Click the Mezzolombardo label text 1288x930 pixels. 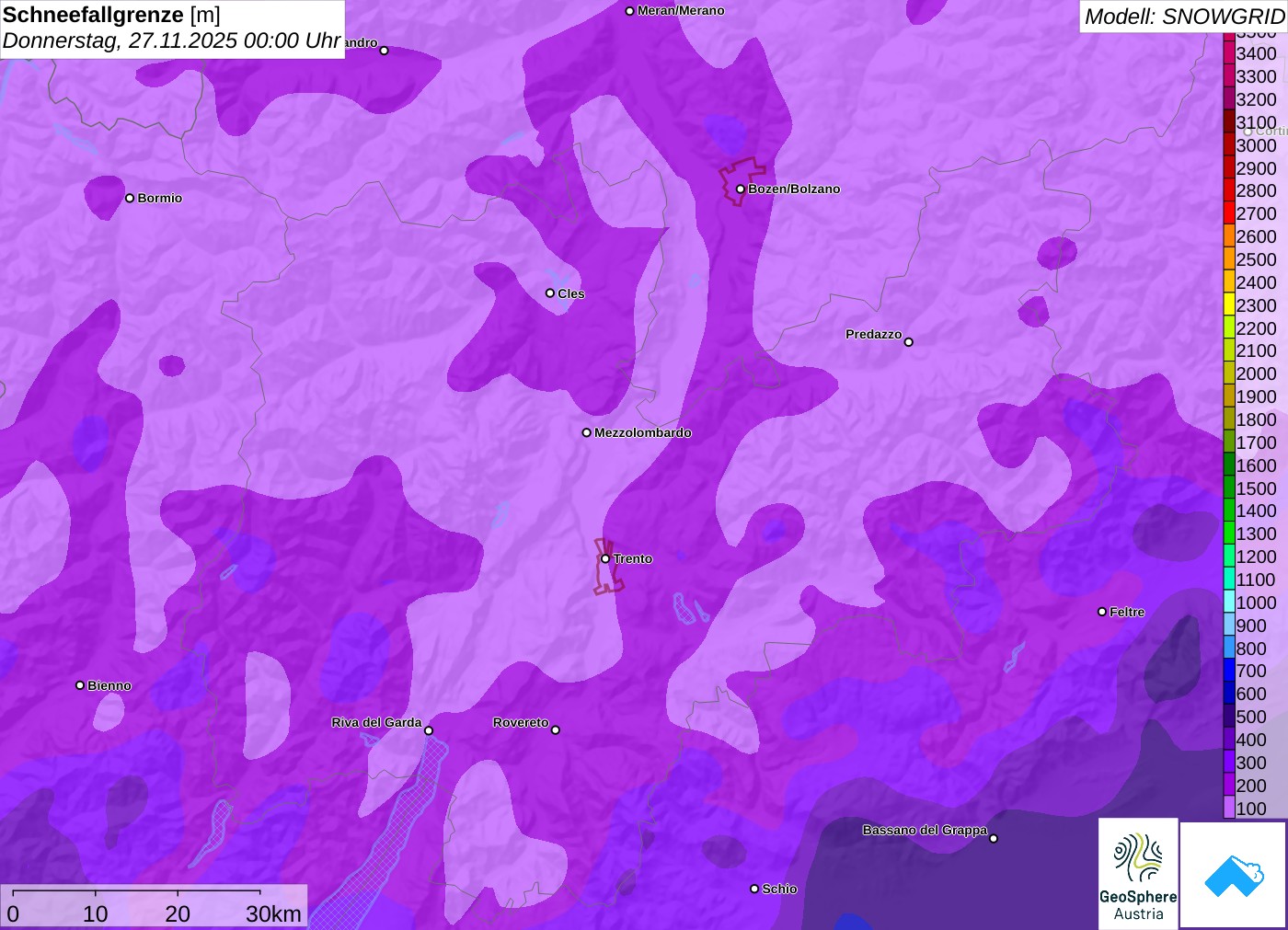[643, 432]
